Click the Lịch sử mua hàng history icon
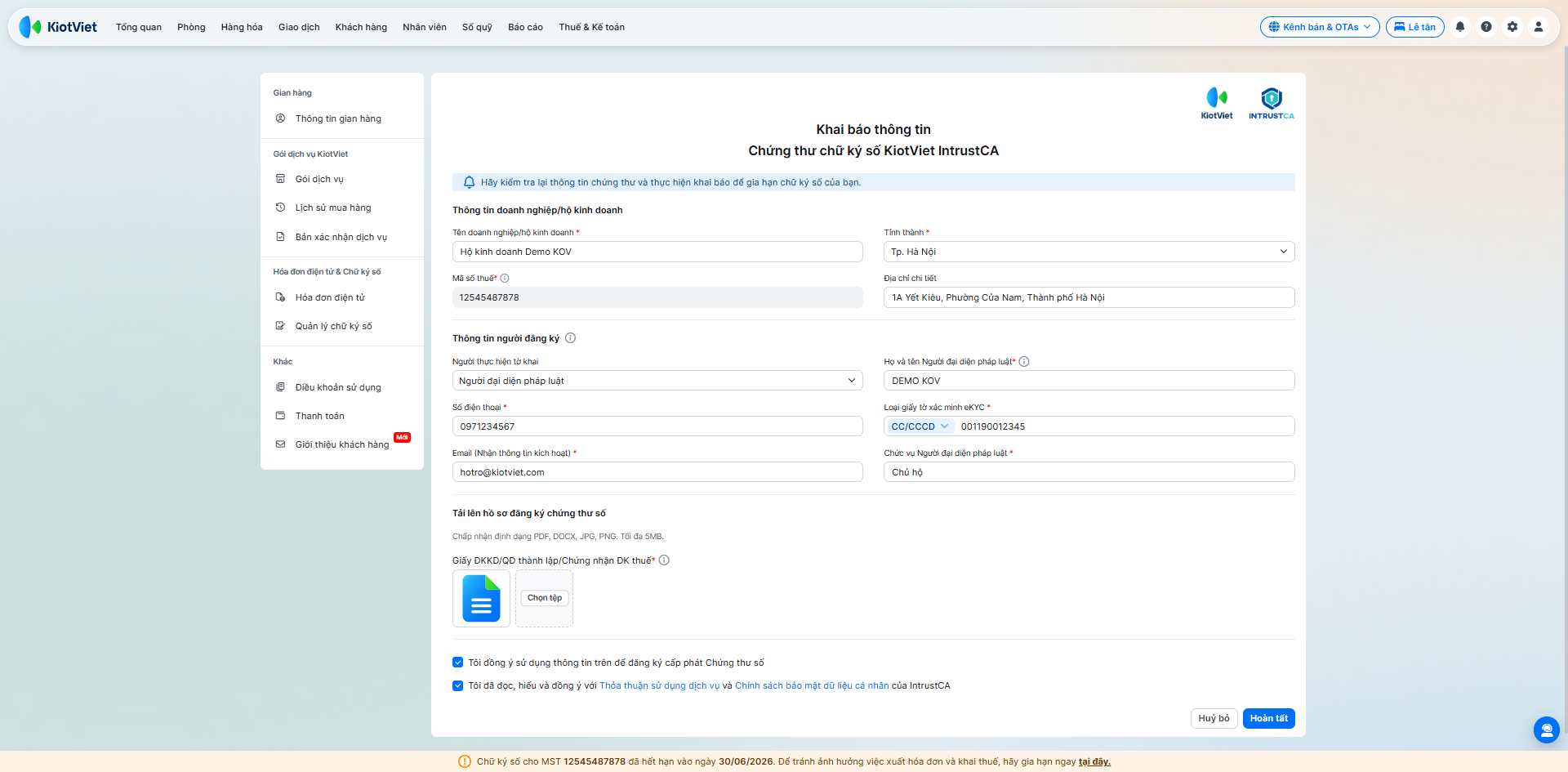Viewport: 1568px width, 772px height. 280,208
